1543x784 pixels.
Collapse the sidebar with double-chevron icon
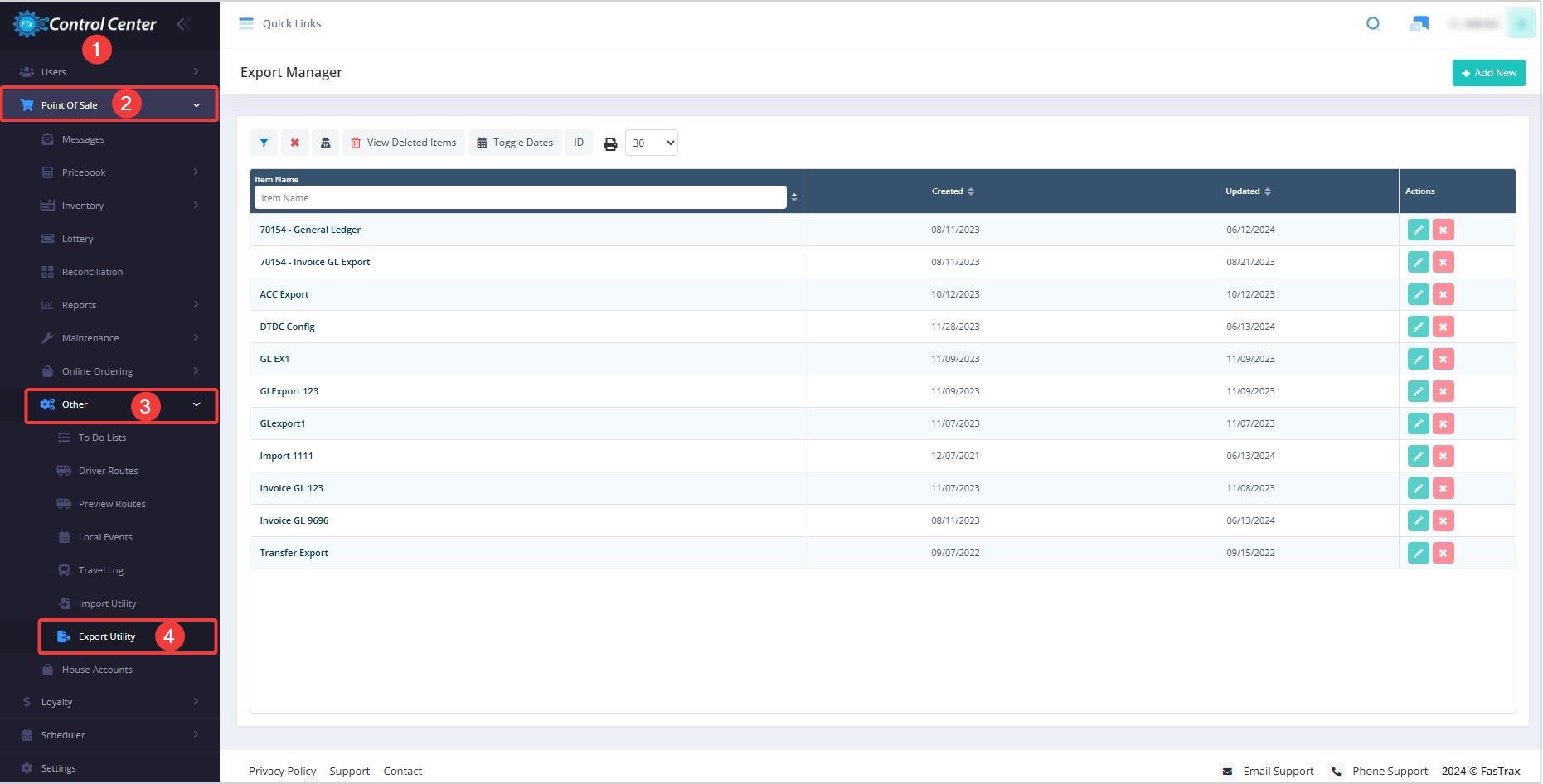point(183,24)
